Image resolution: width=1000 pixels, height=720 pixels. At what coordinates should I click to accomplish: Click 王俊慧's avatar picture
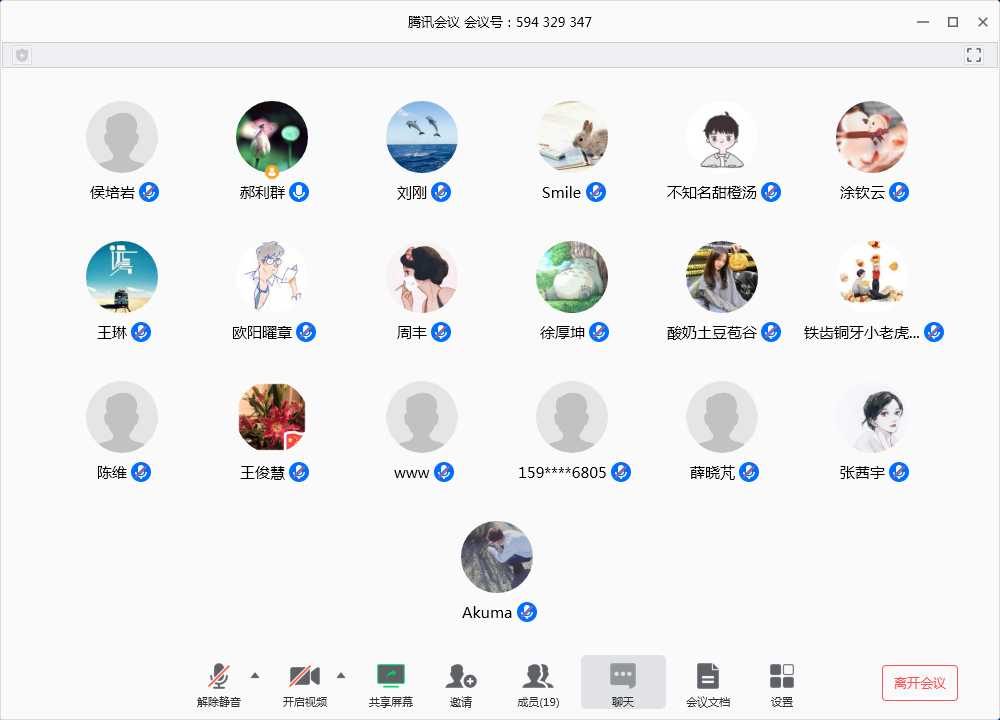(x=272, y=417)
